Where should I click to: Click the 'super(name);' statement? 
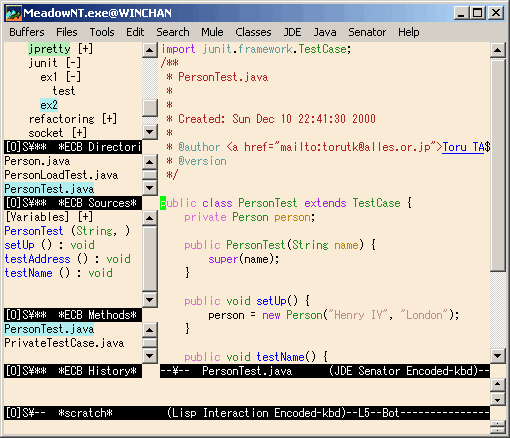[x=244, y=259]
